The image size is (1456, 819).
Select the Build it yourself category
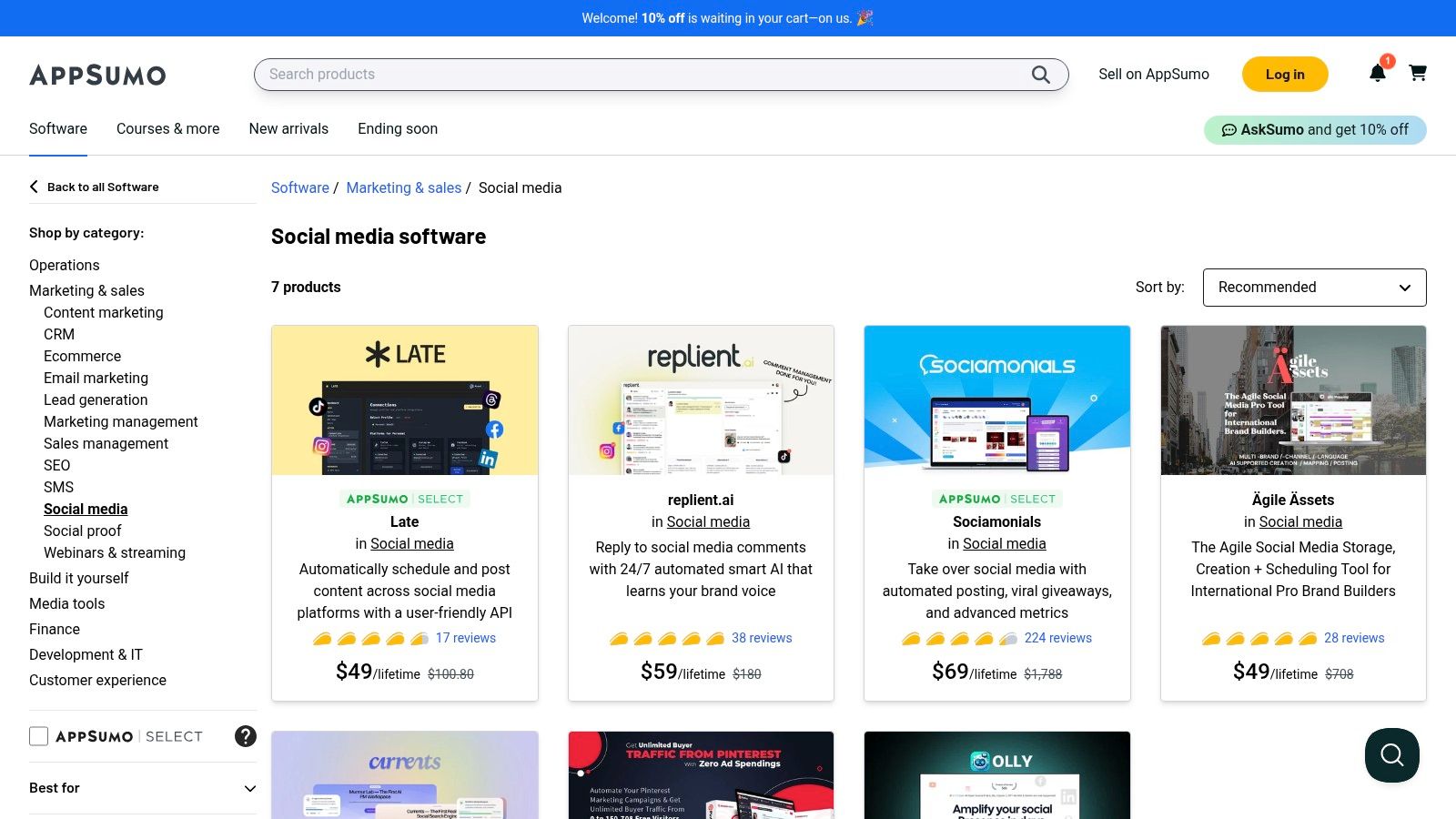pos(79,578)
